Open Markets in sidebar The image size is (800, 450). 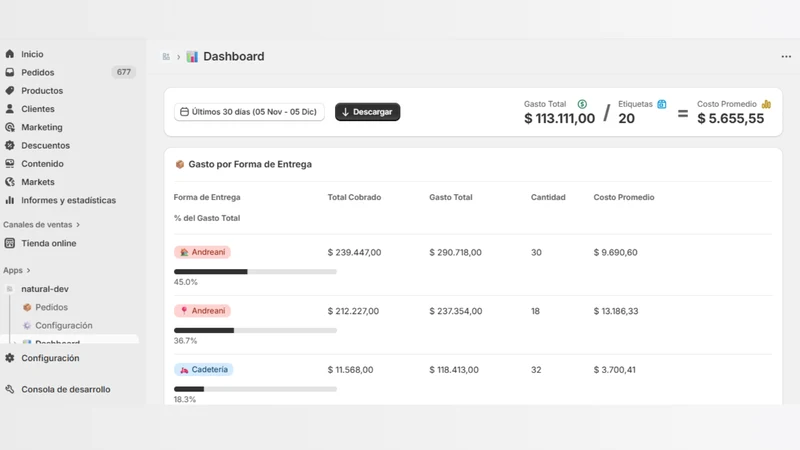[38, 182]
